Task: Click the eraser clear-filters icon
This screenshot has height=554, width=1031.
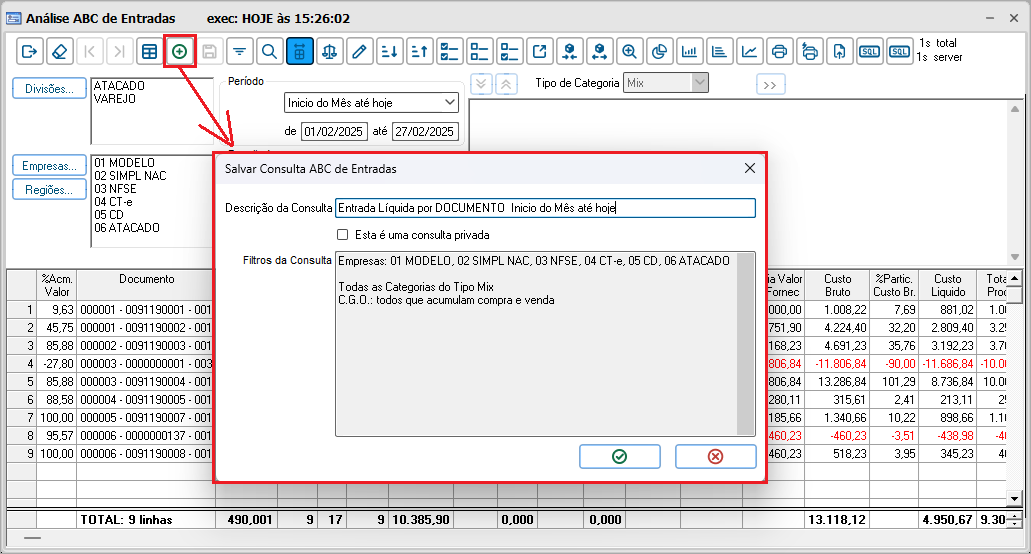Action: coord(59,51)
